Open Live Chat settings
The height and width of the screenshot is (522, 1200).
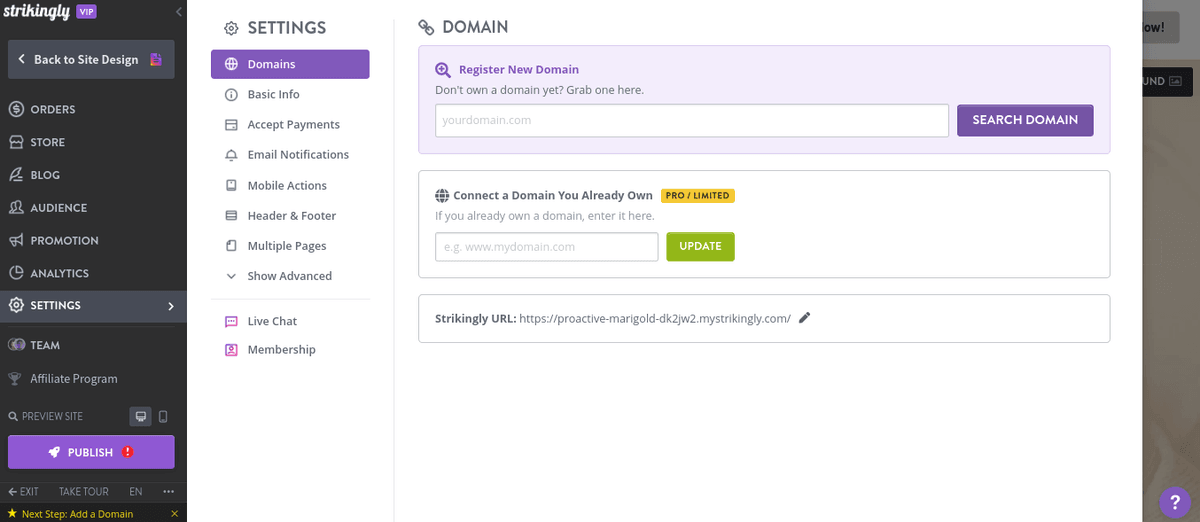[x=272, y=321]
